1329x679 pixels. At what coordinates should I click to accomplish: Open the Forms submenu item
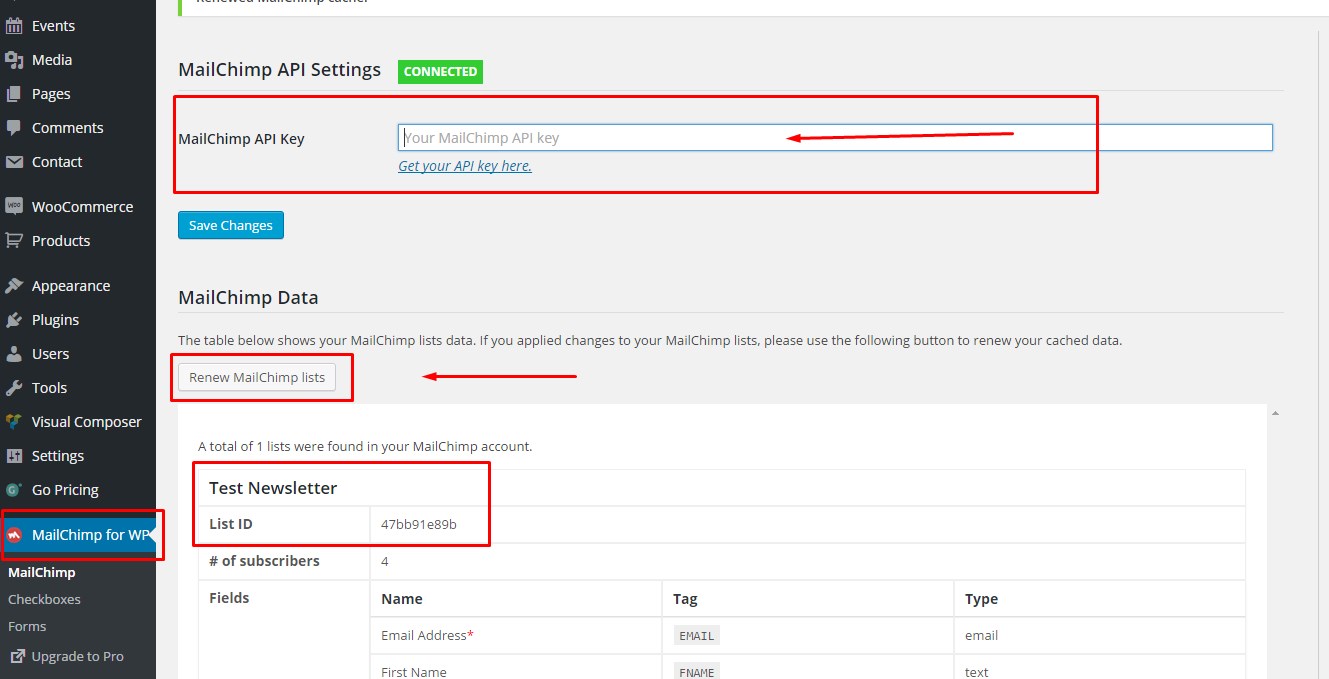27,626
